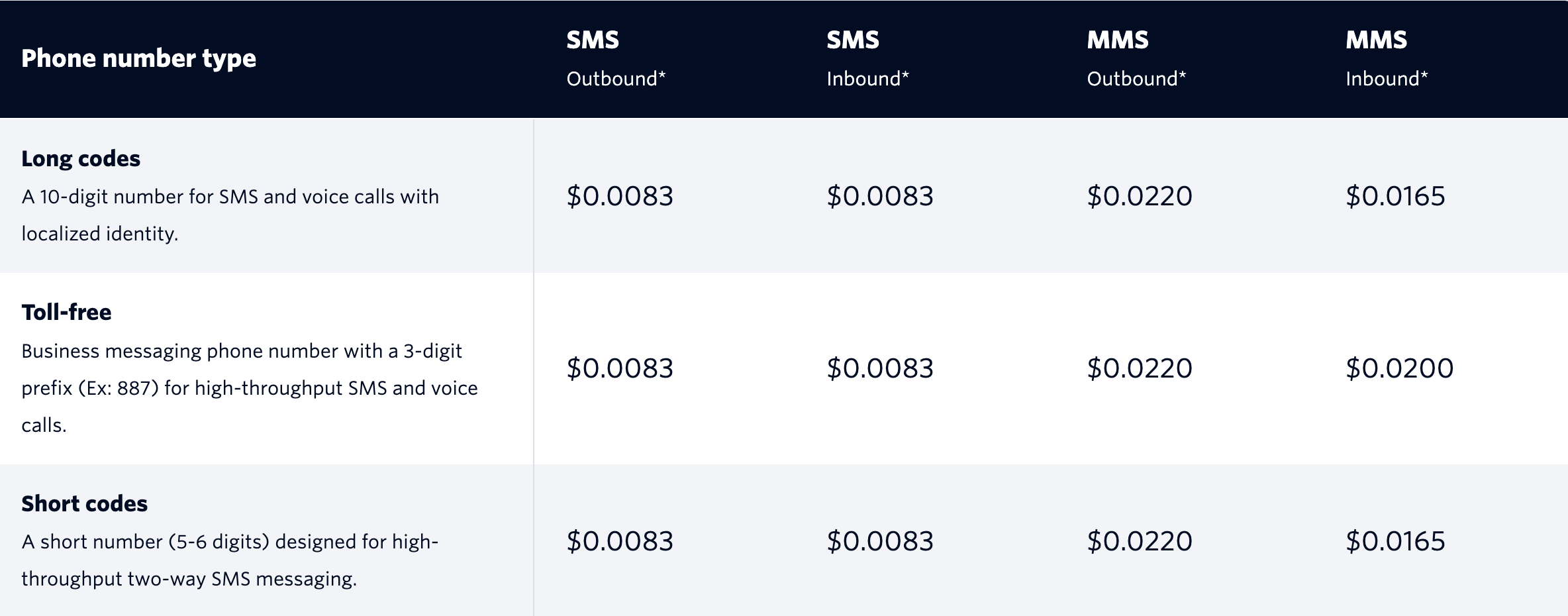Click the "Long codes" row title

pyautogui.click(x=81, y=158)
